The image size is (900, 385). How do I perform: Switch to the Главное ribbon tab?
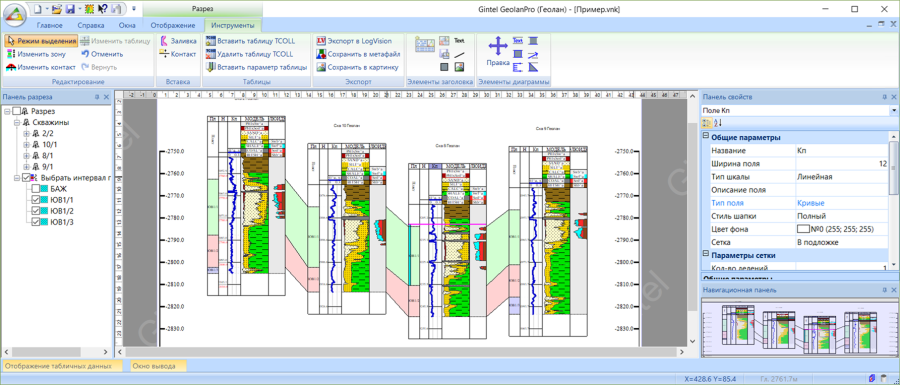(x=50, y=25)
